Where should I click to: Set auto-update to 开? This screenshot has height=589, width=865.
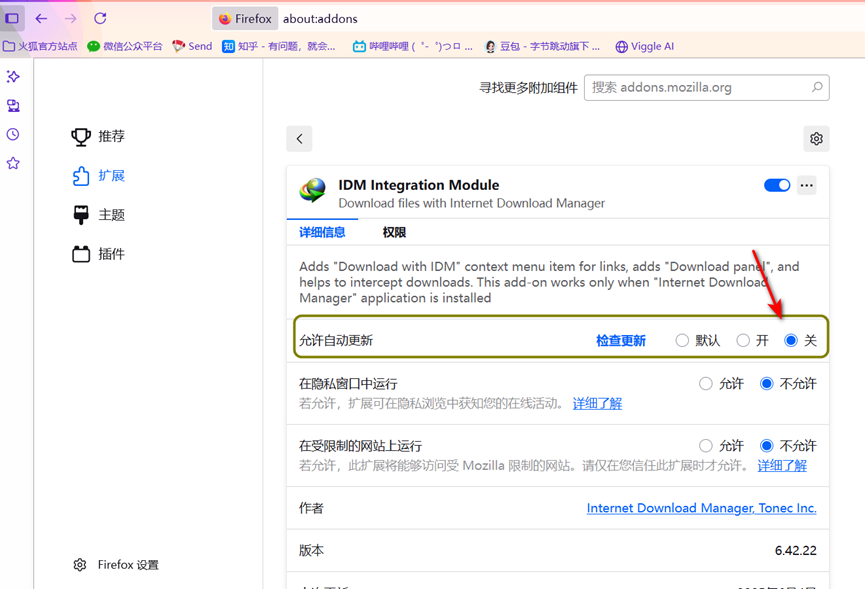coord(743,340)
